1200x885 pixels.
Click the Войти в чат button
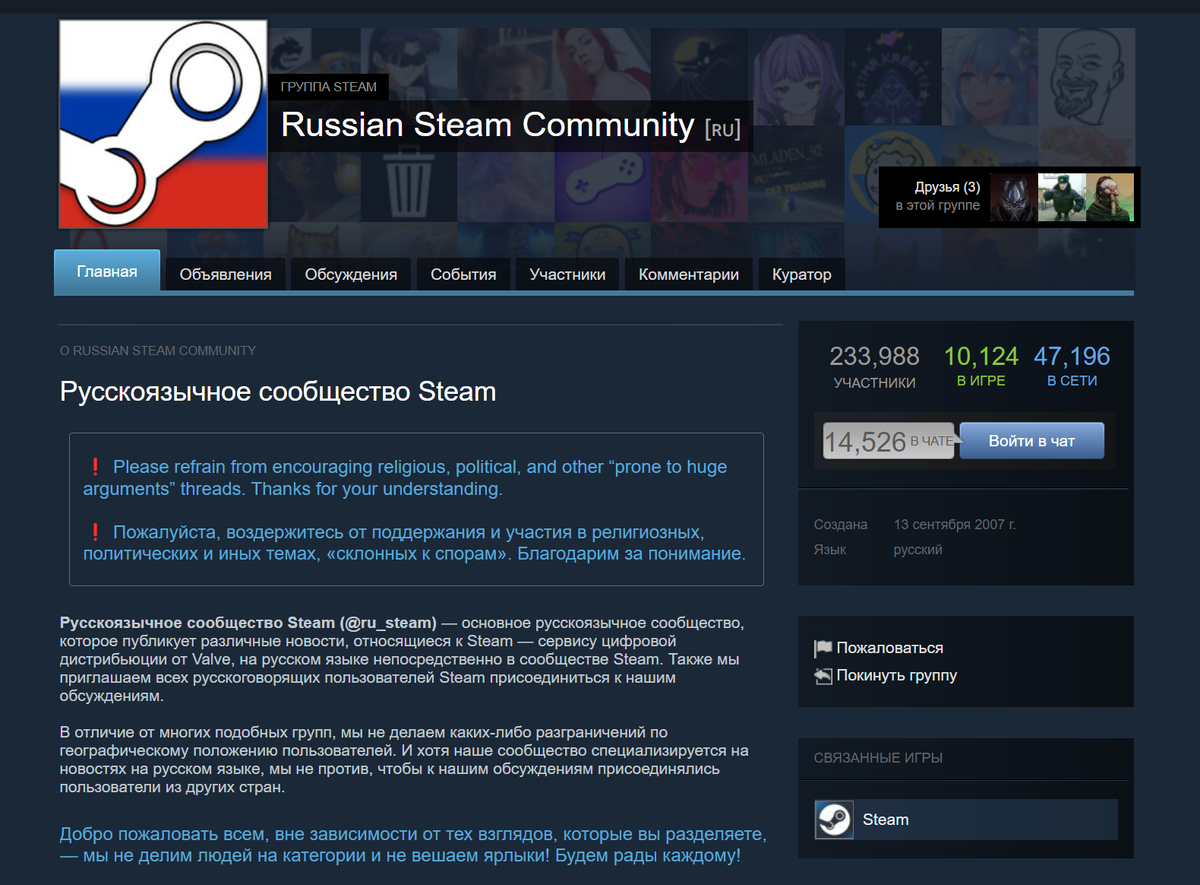point(1032,441)
